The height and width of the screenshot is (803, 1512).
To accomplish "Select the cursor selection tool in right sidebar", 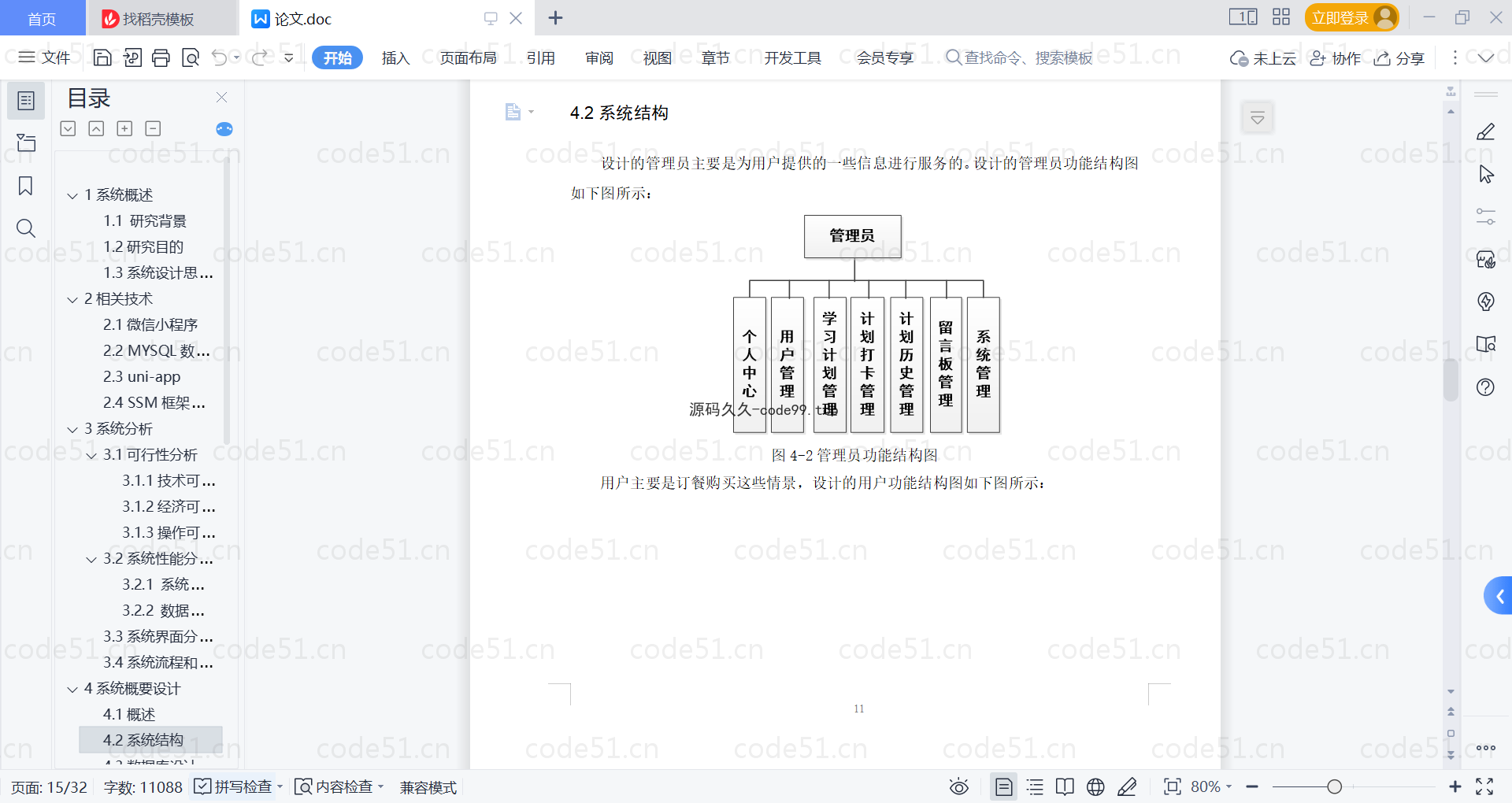I will tap(1486, 174).
